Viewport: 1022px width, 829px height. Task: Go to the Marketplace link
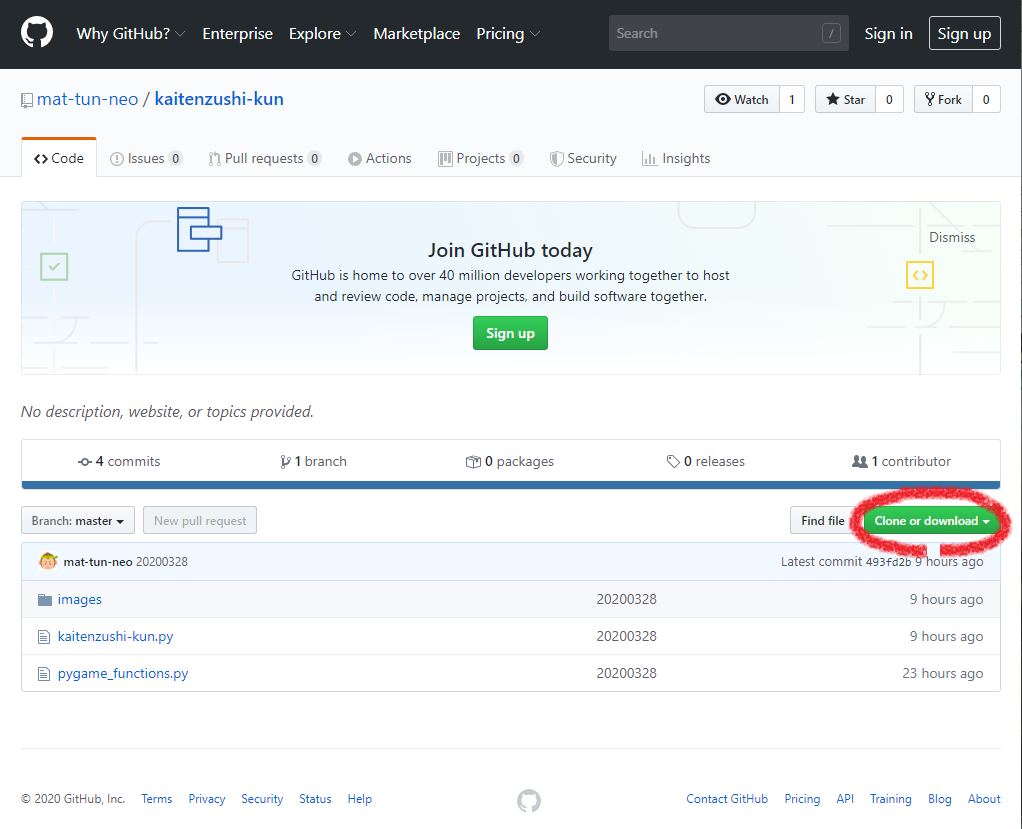pos(416,34)
